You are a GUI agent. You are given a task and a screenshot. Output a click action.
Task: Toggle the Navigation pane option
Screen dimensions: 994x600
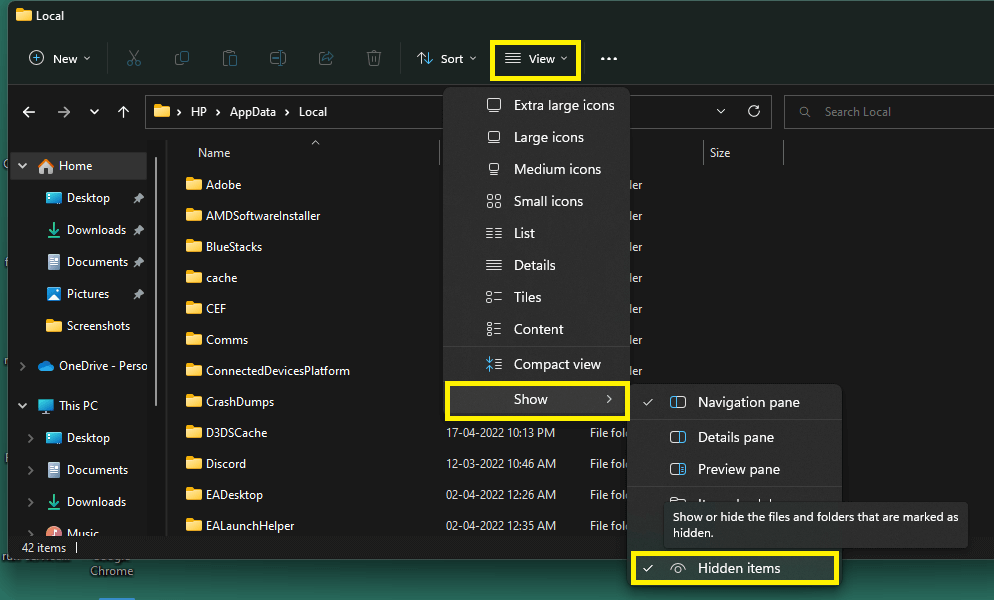748,402
